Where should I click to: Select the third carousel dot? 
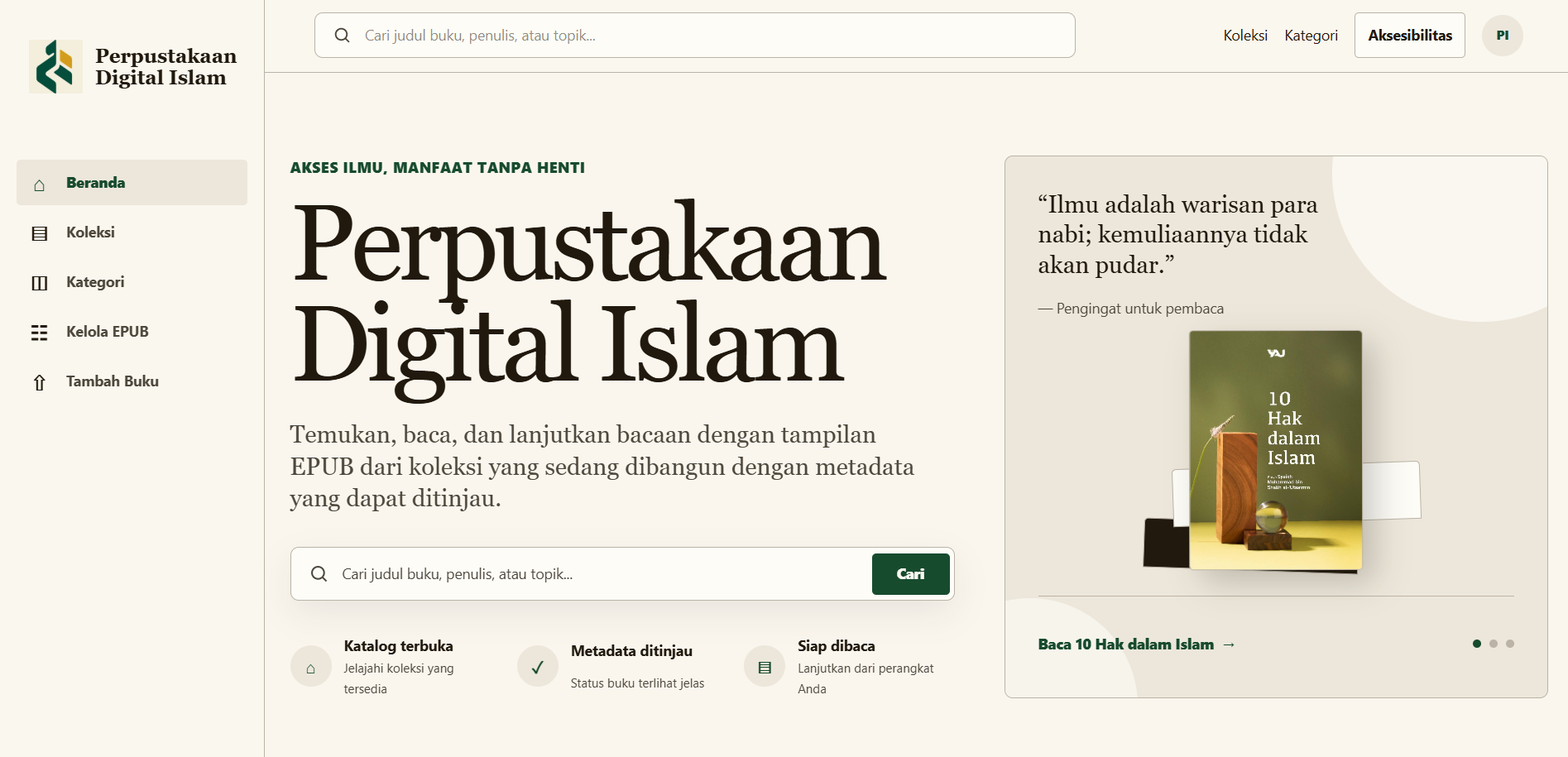(1510, 644)
